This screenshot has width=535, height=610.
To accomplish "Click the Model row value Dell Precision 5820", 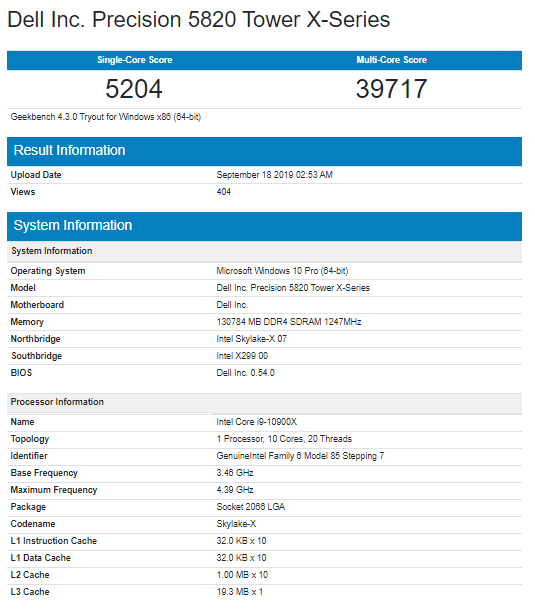I will (293, 288).
